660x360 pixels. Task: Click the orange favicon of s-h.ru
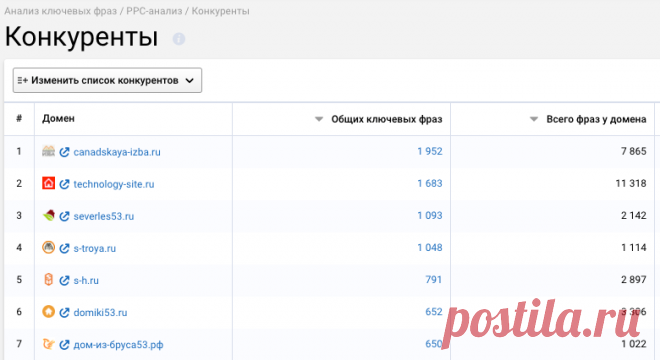pos(48,280)
